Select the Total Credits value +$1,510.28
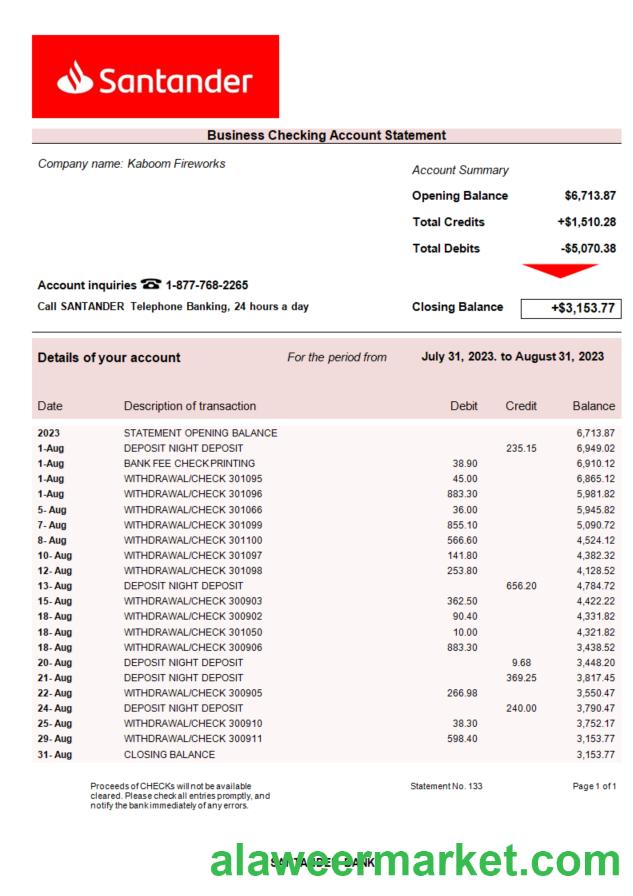The width and height of the screenshot is (633, 896). click(586, 222)
